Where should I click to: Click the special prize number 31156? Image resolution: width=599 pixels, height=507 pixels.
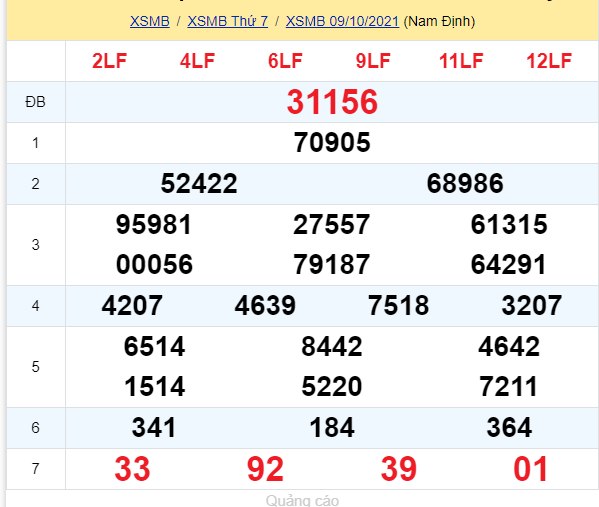pos(332,102)
